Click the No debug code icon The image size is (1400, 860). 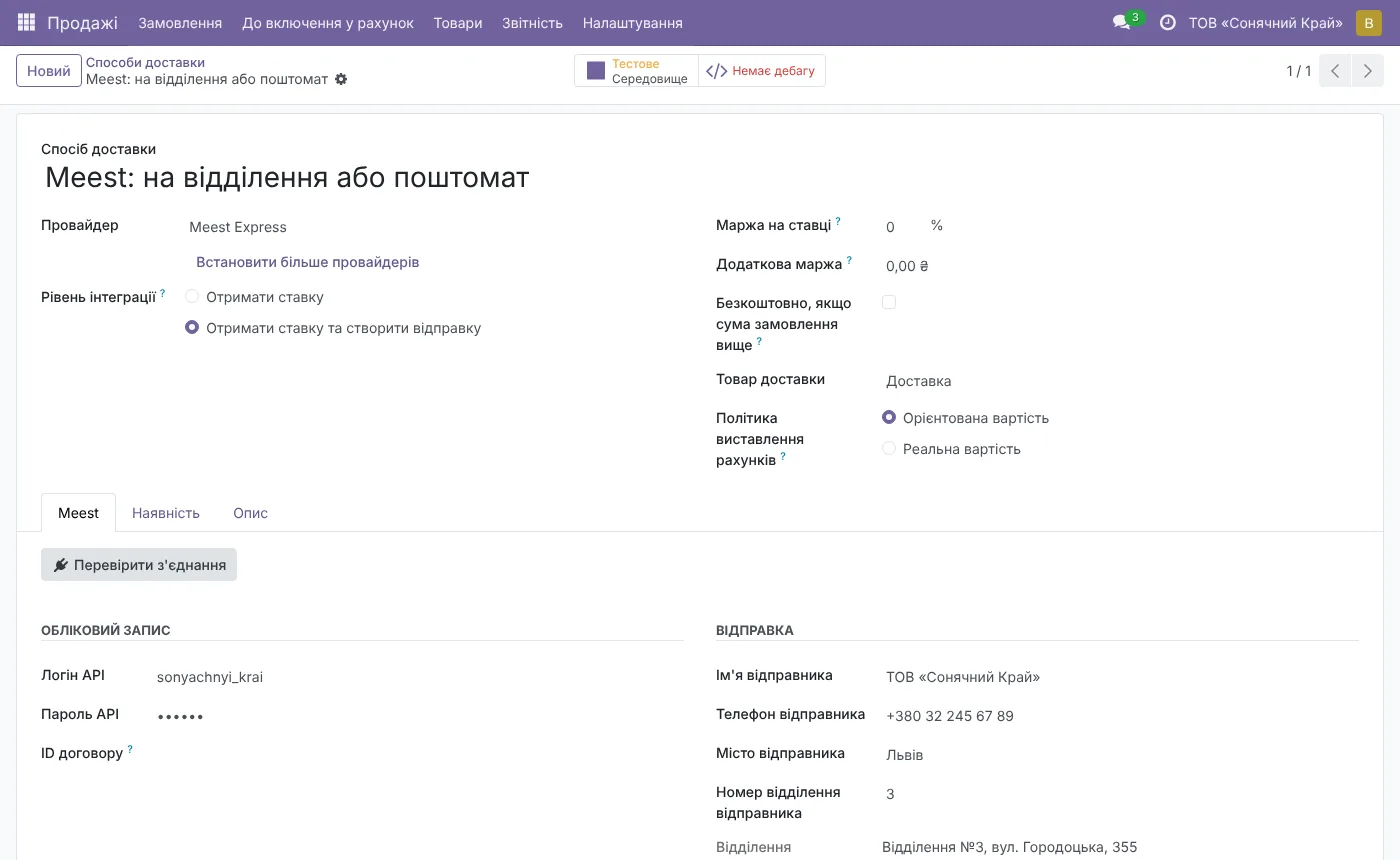(x=716, y=71)
